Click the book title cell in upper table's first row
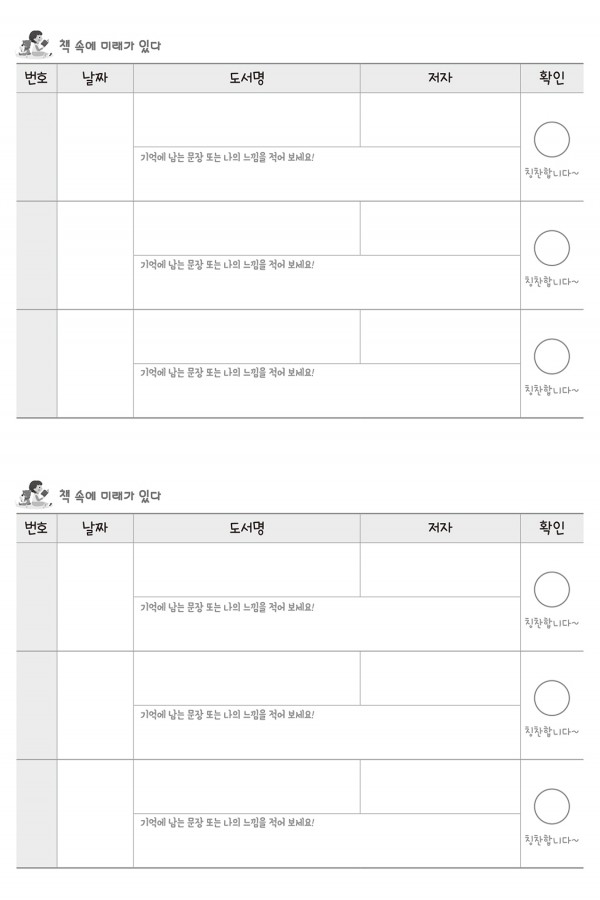The height and width of the screenshot is (900, 600). (247, 119)
